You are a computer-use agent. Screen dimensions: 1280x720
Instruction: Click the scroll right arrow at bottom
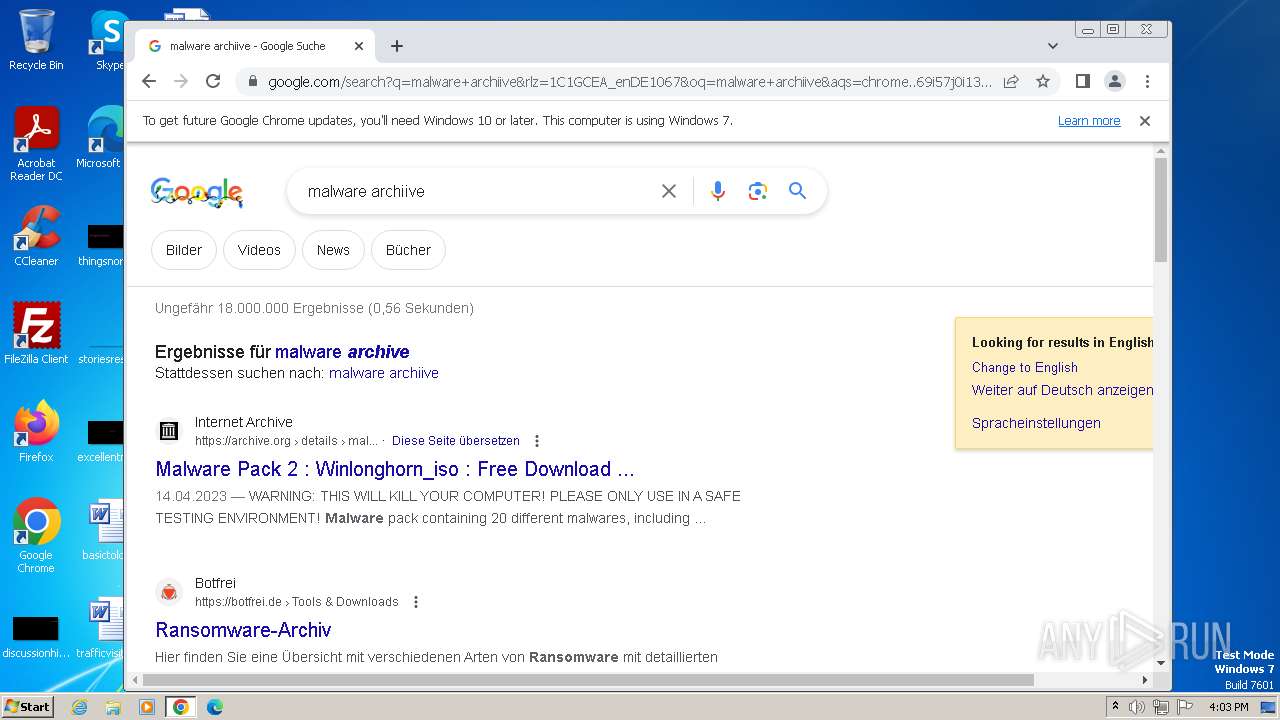point(1145,680)
